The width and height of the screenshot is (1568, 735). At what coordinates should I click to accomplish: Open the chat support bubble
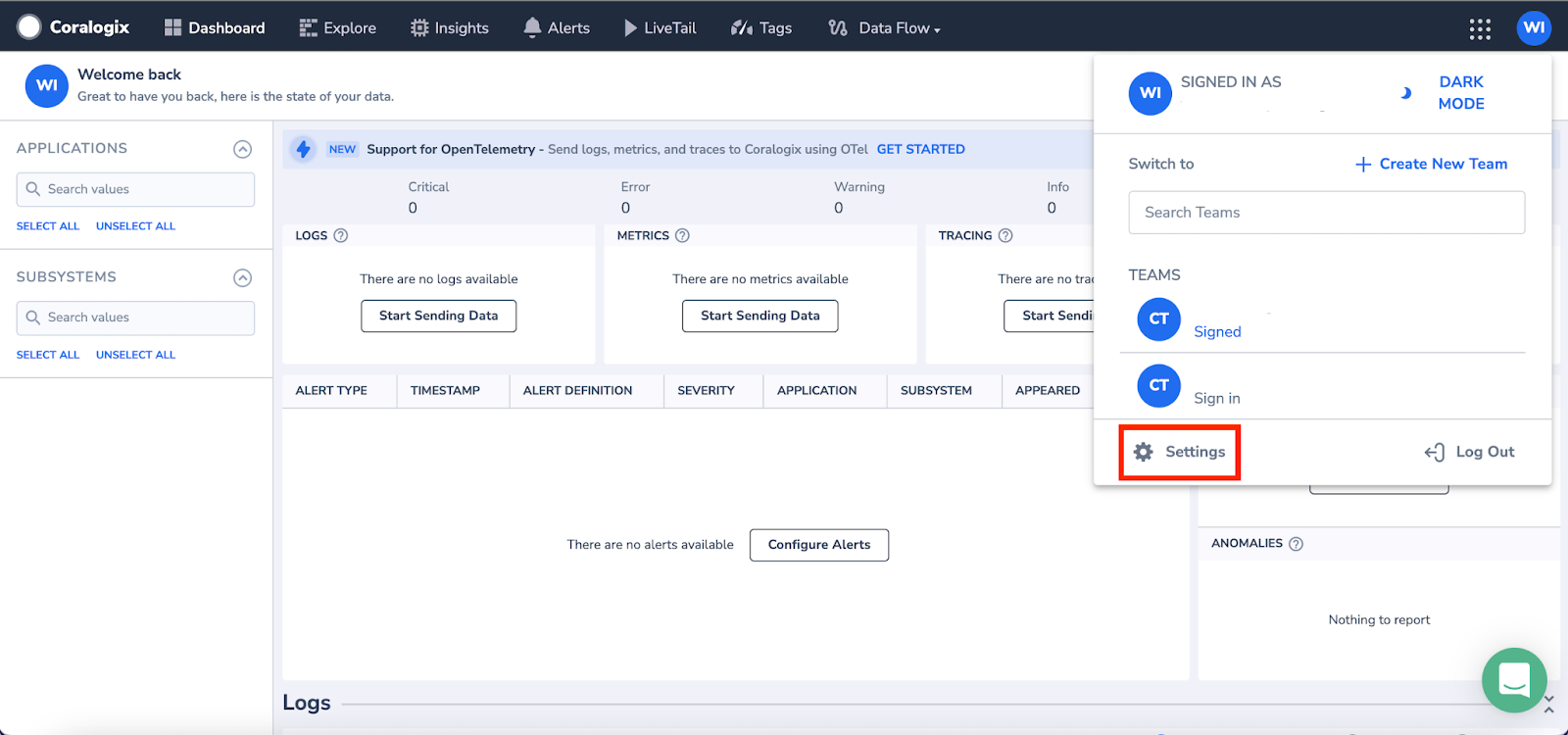point(1514,680)
